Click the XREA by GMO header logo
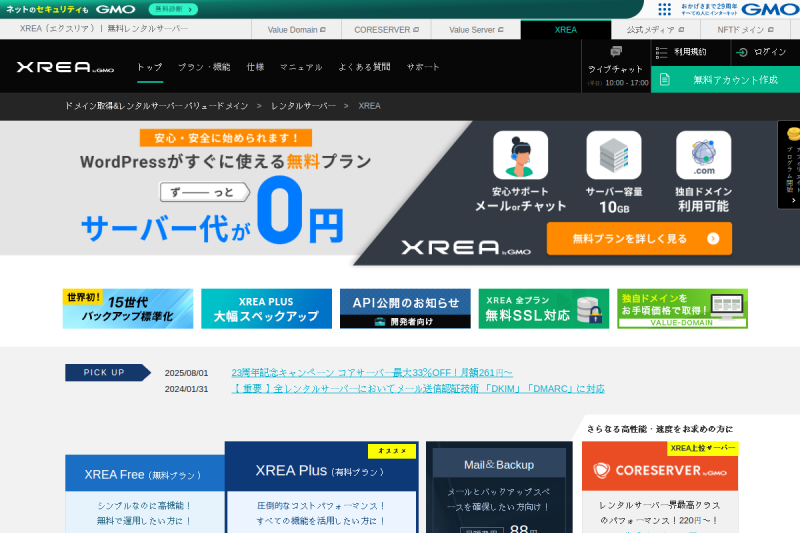This screenshot has width=800, height=533. 65,67
